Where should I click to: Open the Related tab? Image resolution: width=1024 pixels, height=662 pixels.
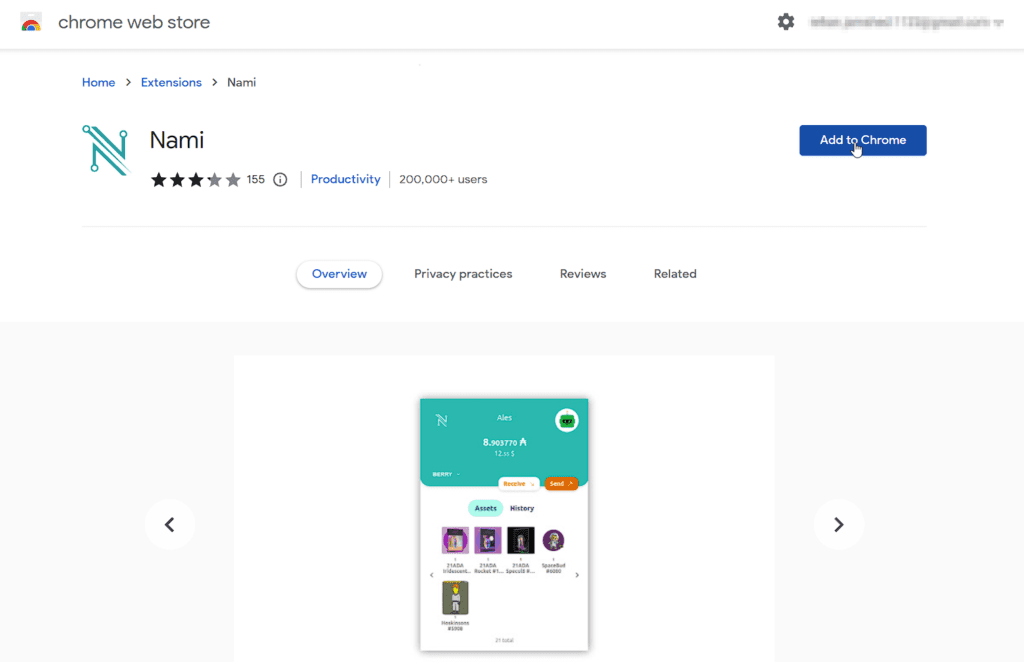675,274
